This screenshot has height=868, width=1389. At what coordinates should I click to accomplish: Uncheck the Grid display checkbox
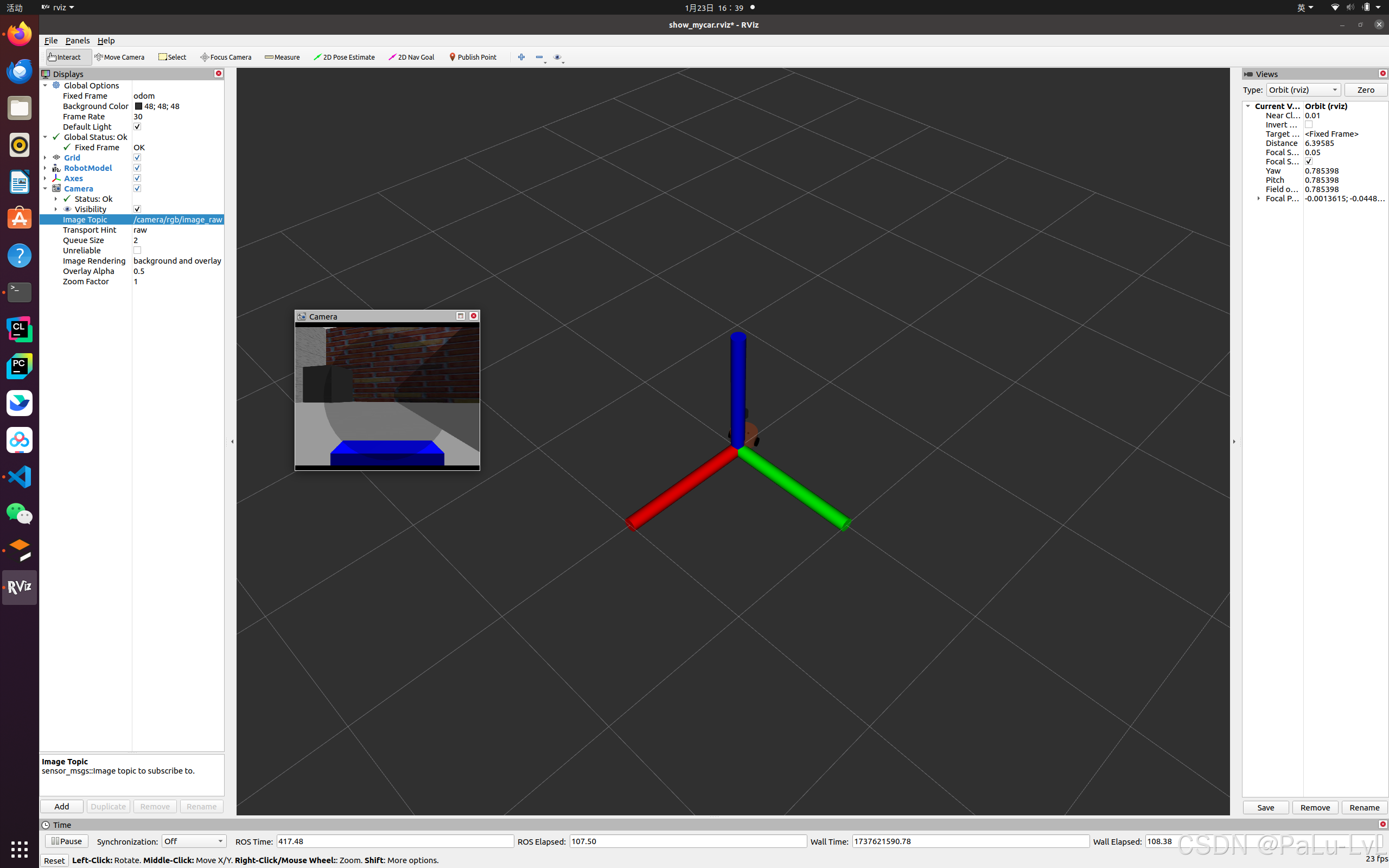tap(137, 158)
